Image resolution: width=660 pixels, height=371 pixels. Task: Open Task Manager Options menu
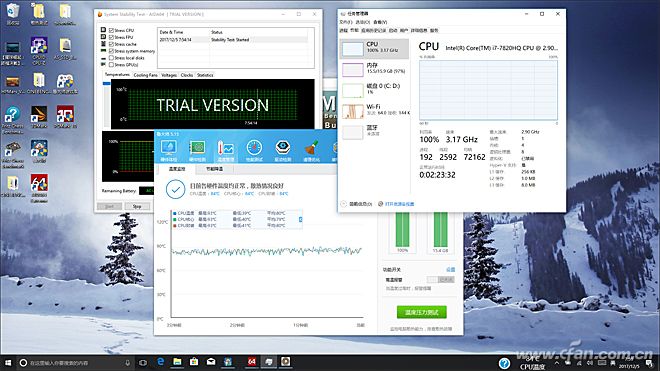[362, 22]
